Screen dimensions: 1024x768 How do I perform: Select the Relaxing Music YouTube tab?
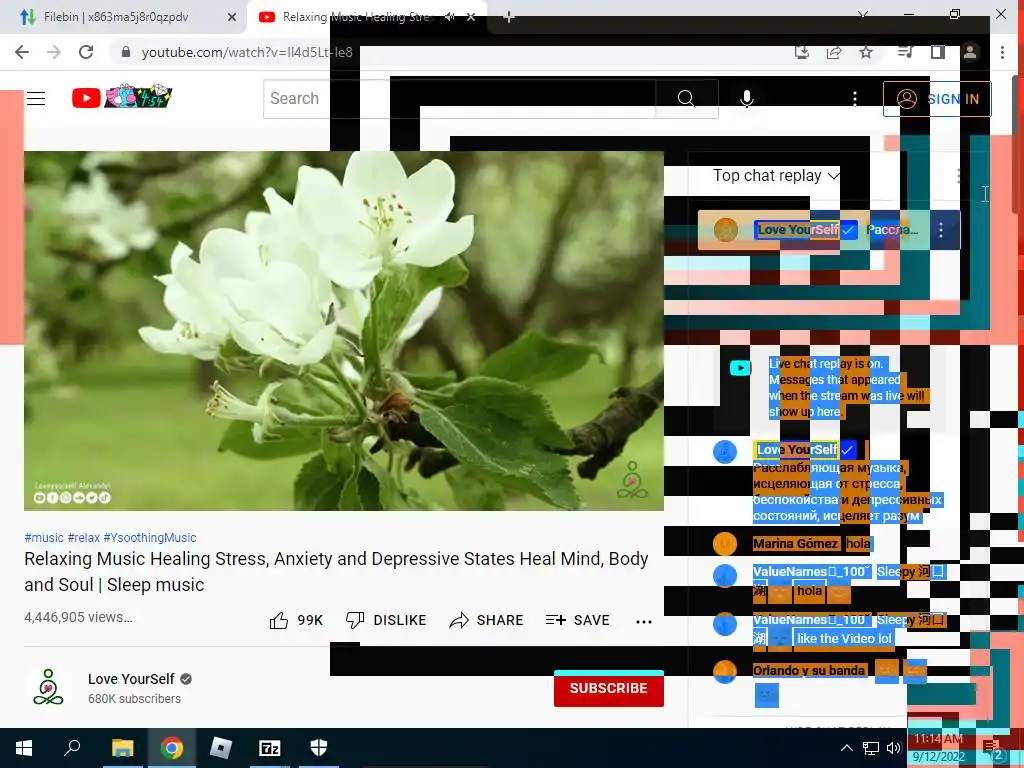[x=356, y=17]
